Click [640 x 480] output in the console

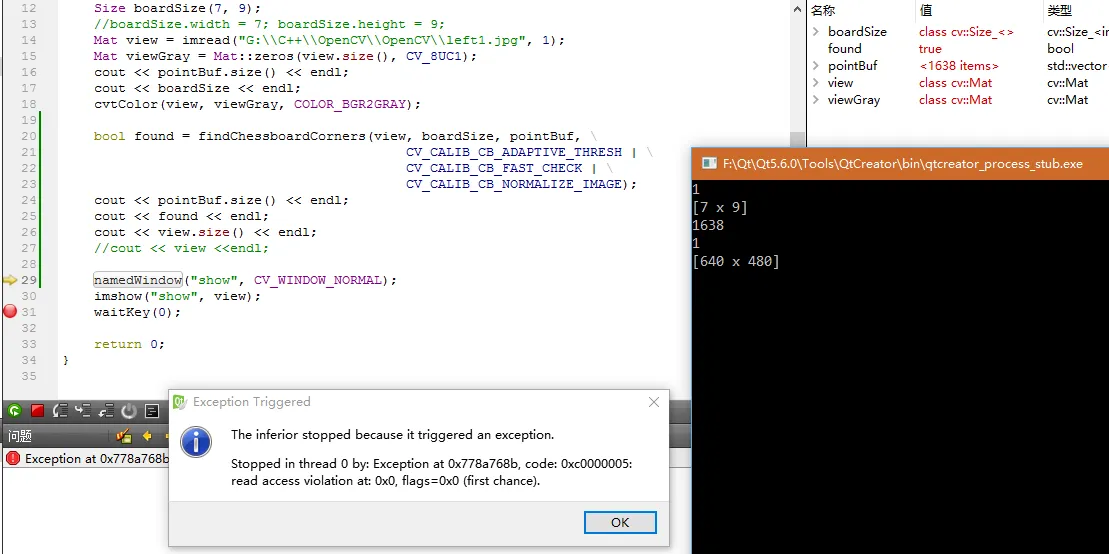click(x=736, y=262)
